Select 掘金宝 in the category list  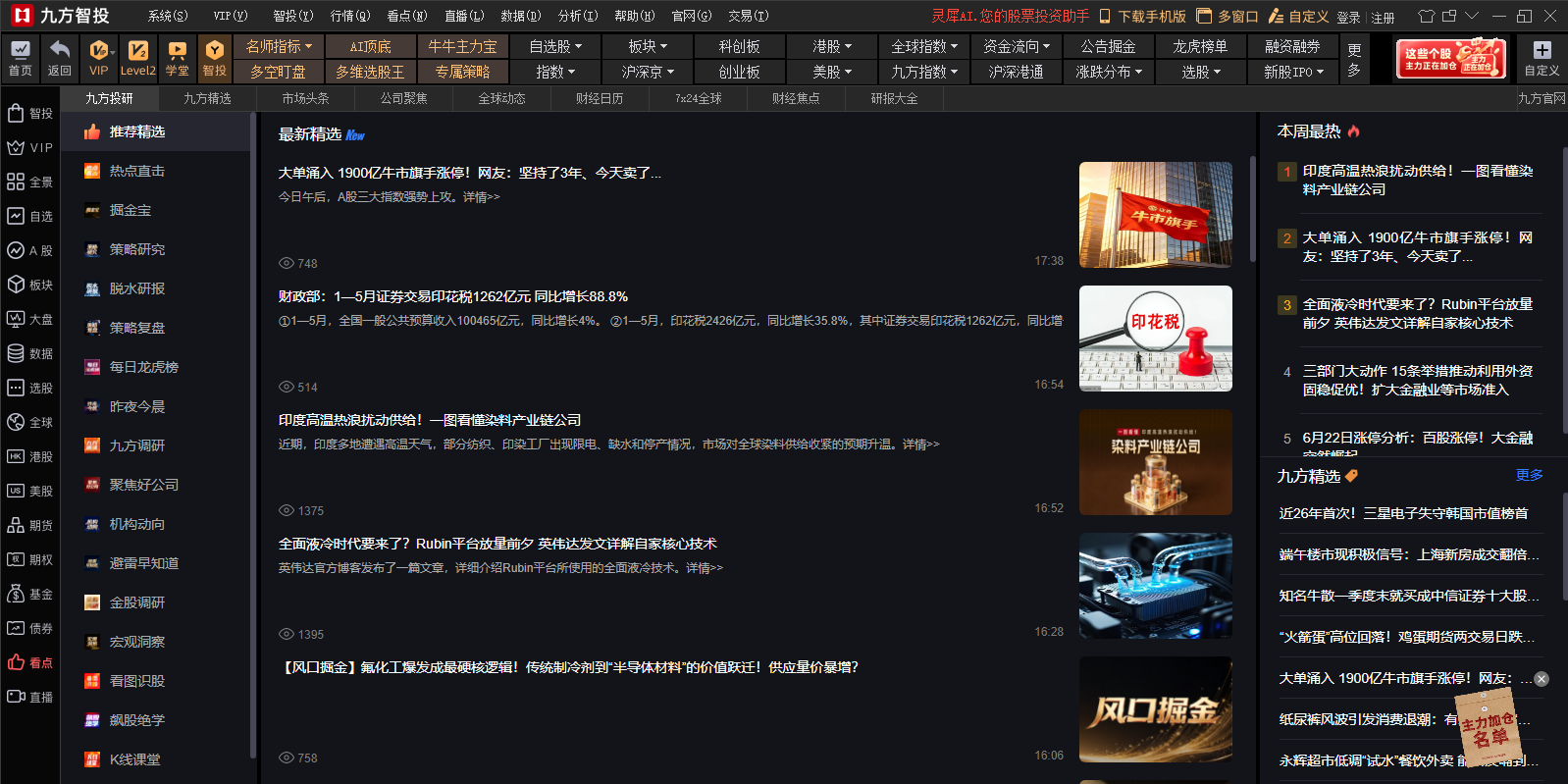tap(155, 210)
